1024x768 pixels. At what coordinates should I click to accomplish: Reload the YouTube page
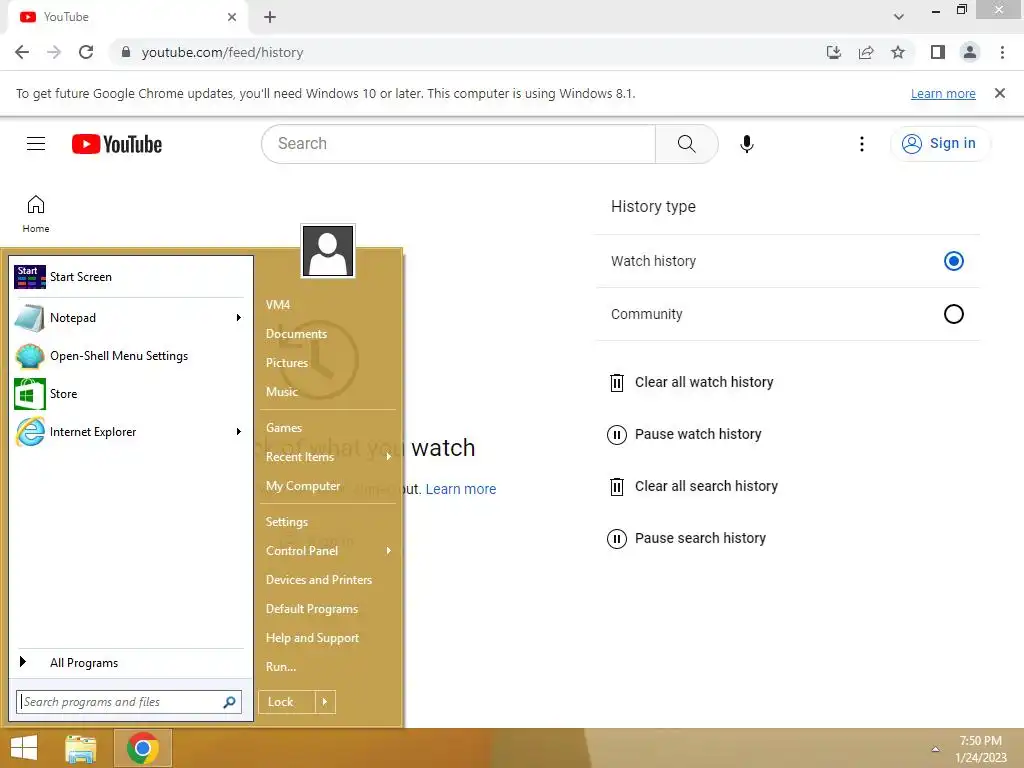pyautogui.click(x=86, y=52)
